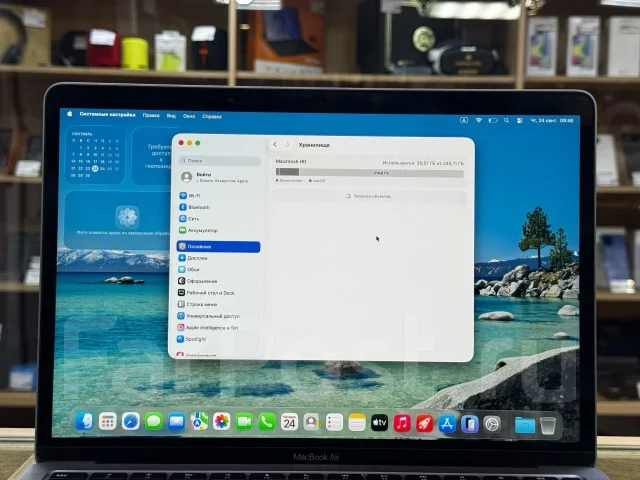Select Spotlight in the settings sidebar
Viewport: 640px width, 480px height.
(218, 339)
